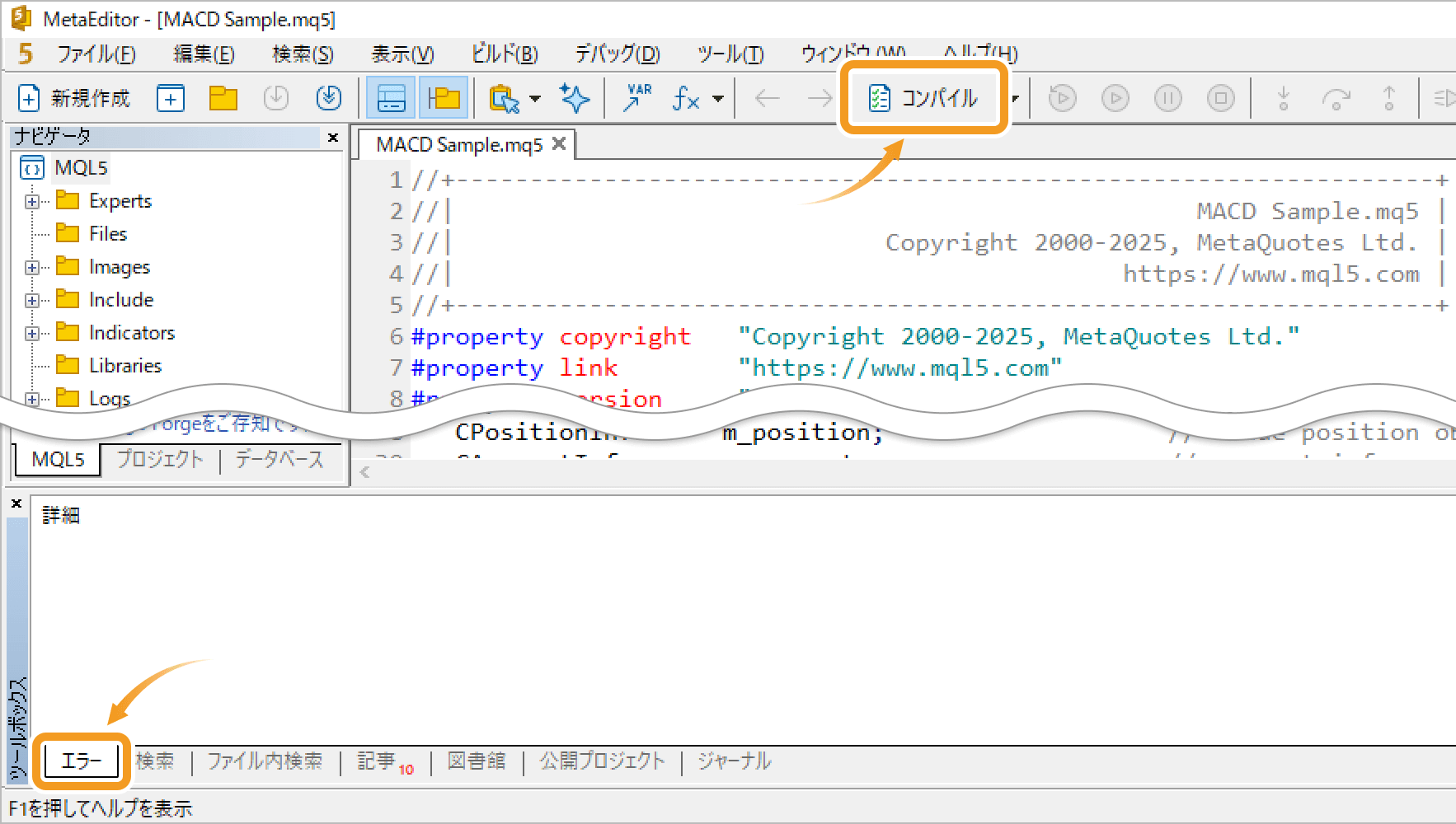Viewport: 1456px width, 824px height.
Task: Open the dropdown arrow beside fx icon
Action: point(718,99)
